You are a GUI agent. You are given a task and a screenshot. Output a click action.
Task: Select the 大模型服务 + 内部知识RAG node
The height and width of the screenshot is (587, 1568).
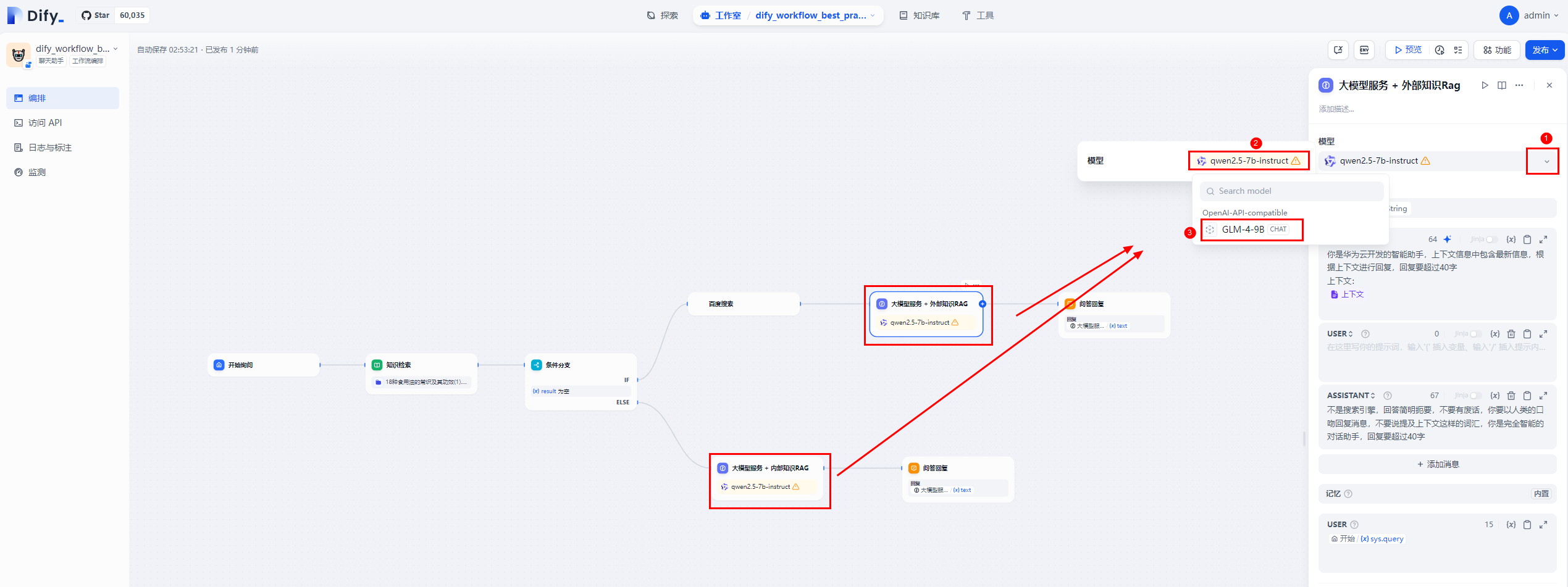click(x=768, y=478)
